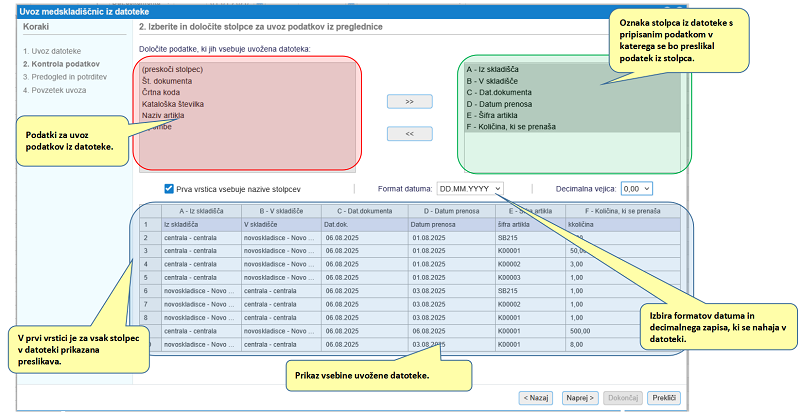Cancel the import with Prekliči
Image resolution: width=800 pixels, height=413 pixels.
click(663, 397)
